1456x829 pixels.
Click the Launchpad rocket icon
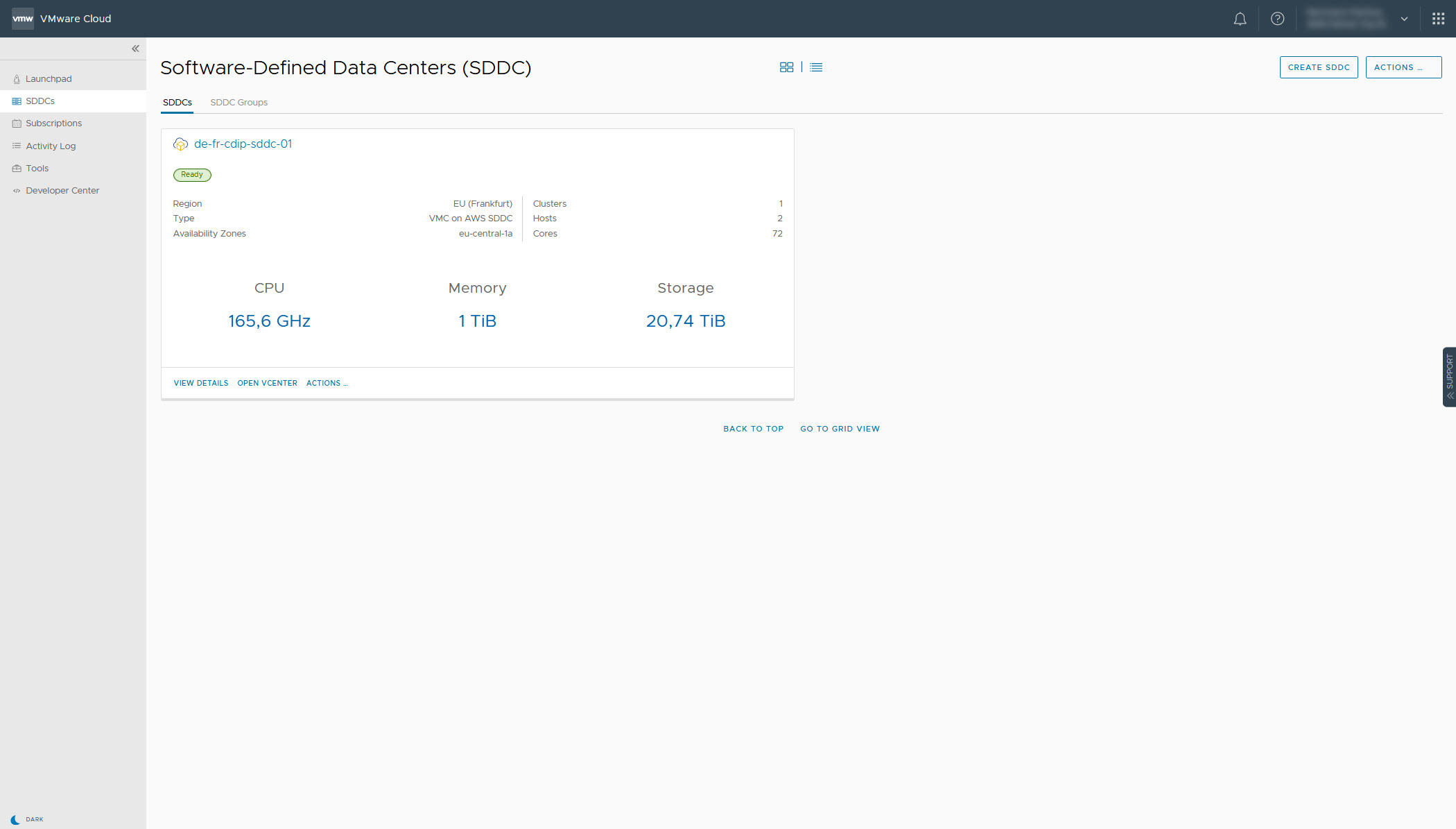coord(17,79)
